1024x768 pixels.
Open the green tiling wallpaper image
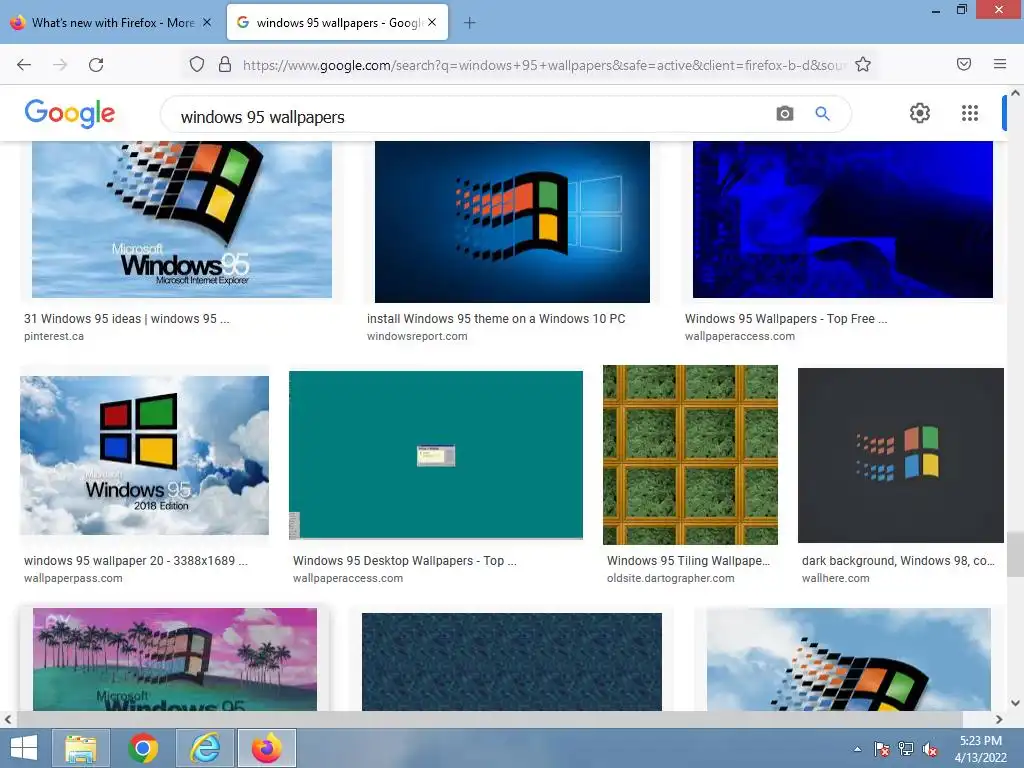click(690, 455)
